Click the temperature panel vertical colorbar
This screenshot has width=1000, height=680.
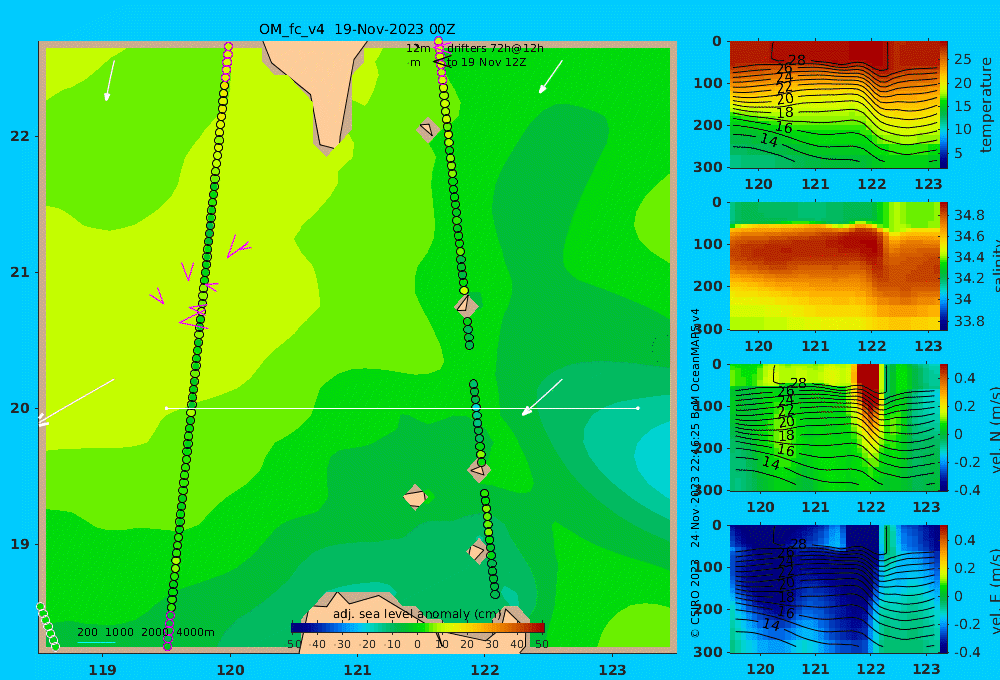944,105
